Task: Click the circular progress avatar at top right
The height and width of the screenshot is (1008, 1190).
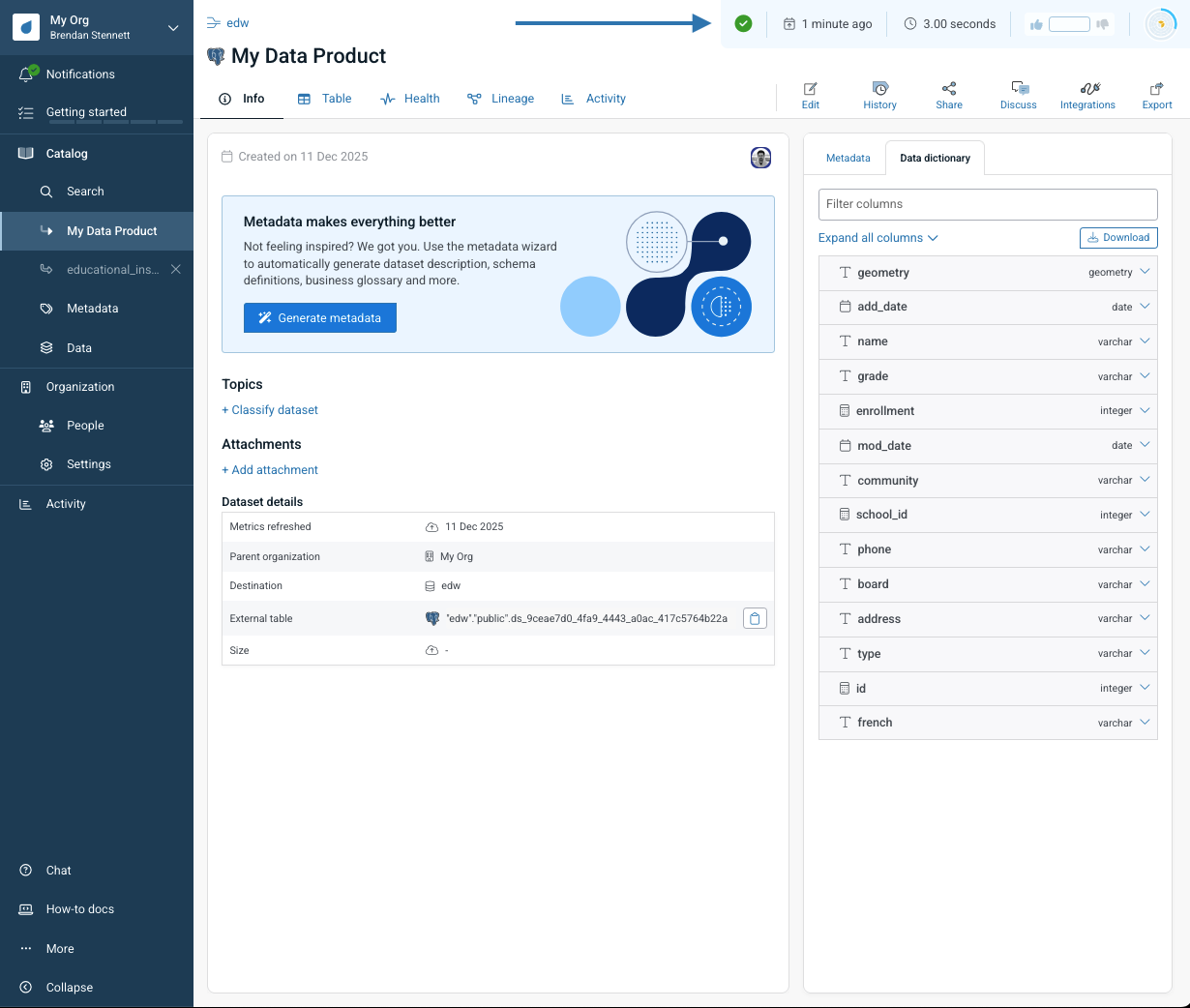Action: 1160,24
